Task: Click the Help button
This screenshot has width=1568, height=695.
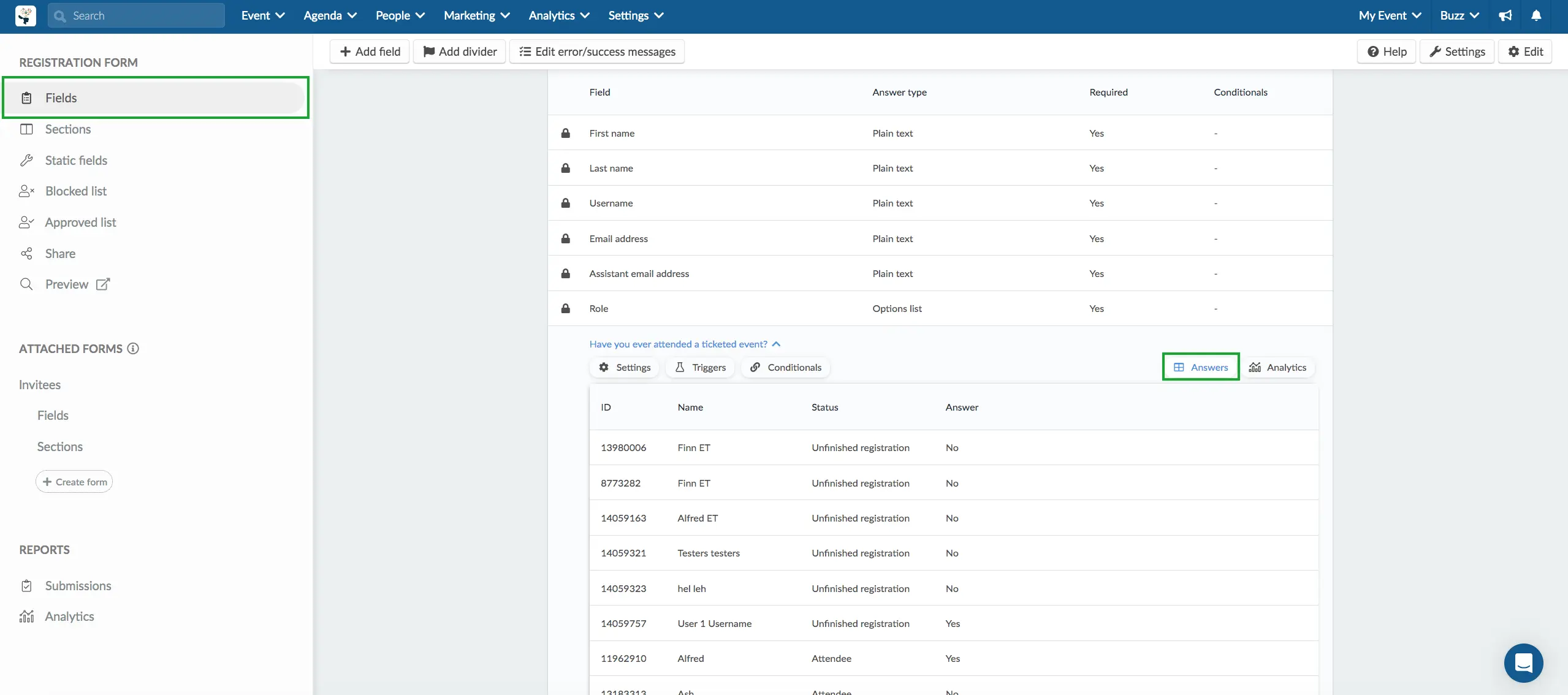Action: coord(1387,51)
